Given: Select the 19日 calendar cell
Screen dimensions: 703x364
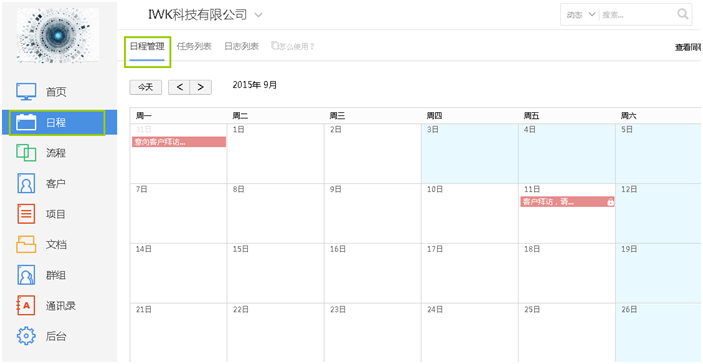Looking at the screenshot, I should (658, 273).
